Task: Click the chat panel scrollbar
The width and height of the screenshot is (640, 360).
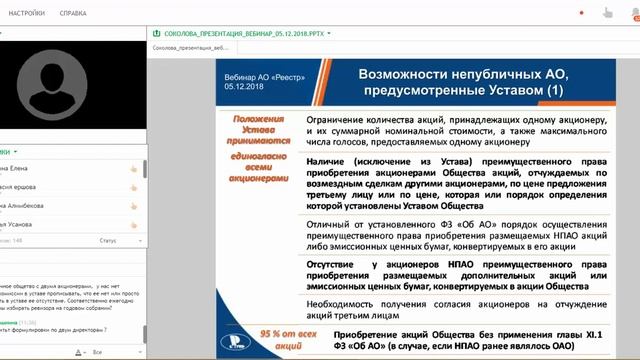Action: (x=145, y=334)
